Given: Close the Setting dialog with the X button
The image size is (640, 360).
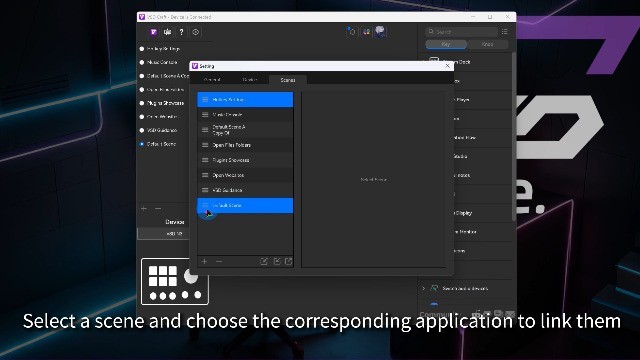Looking at the screenshot, I should pyautogui.click(x=447, y=66).
